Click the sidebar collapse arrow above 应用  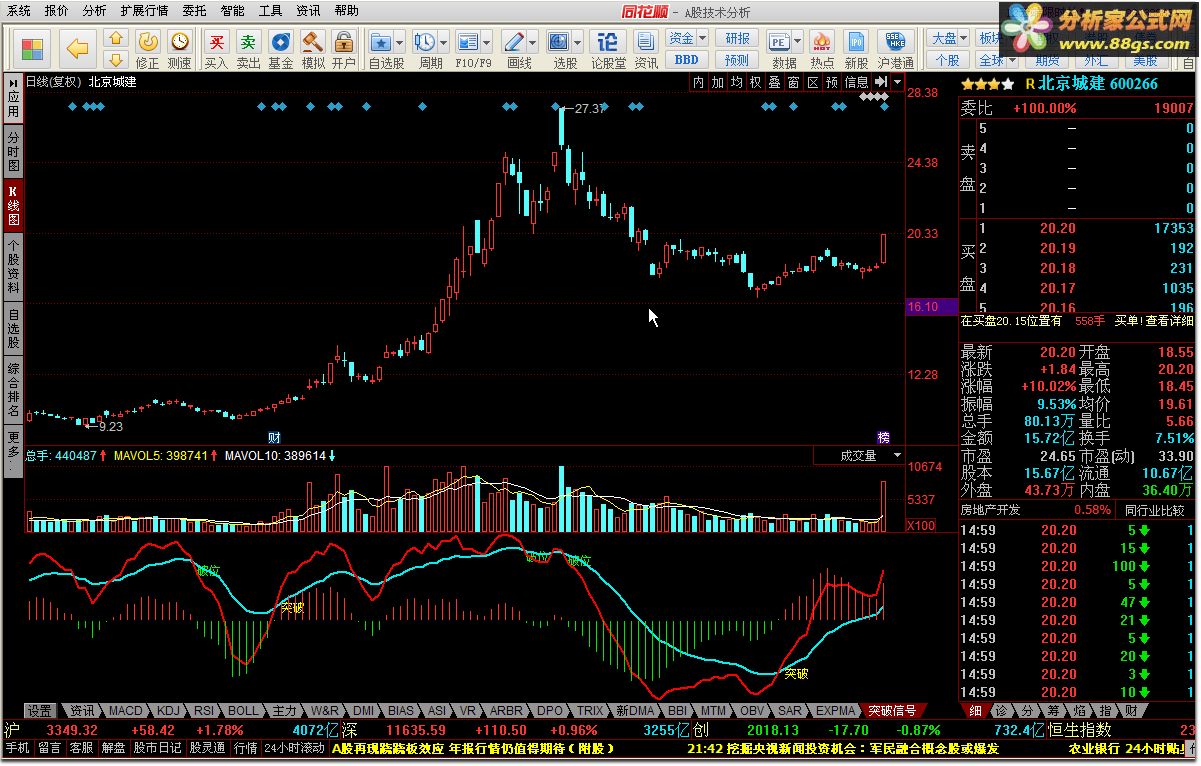13,82
